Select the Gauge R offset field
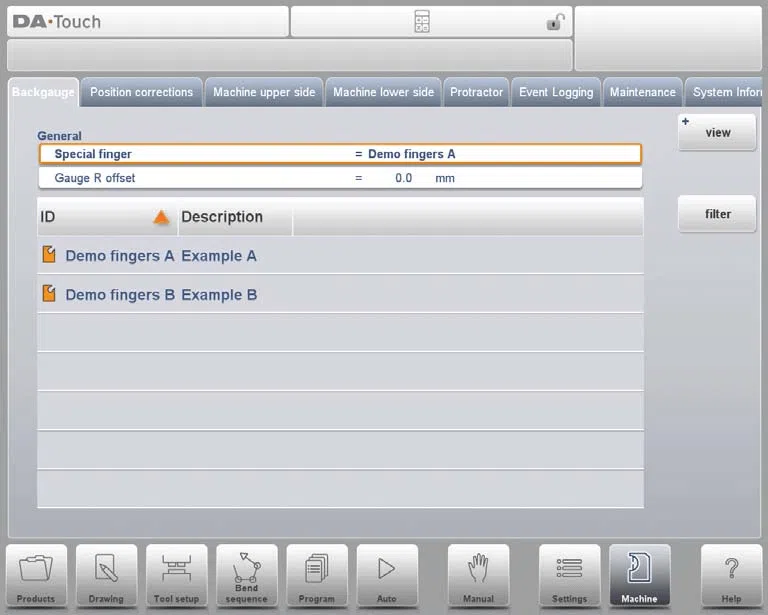This screenshot has width=768, height=615. (x=340, y=178)
